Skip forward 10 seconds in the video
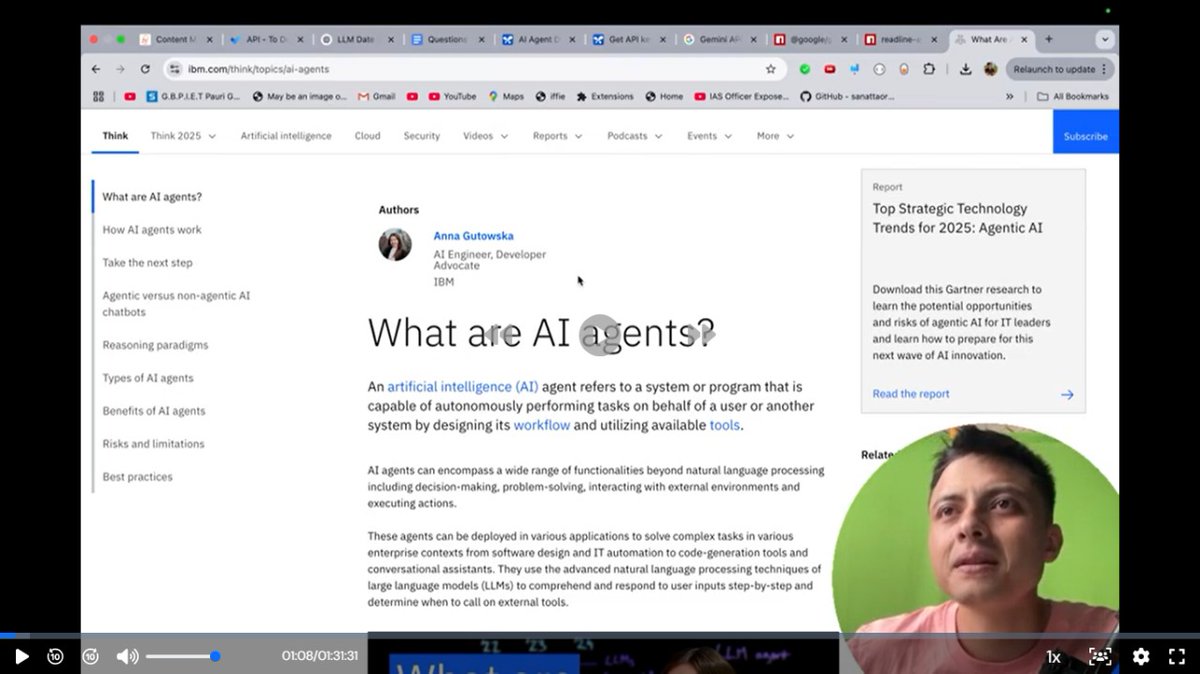The width and height of the screenshot is (1200, 674). tap(91, 657)
